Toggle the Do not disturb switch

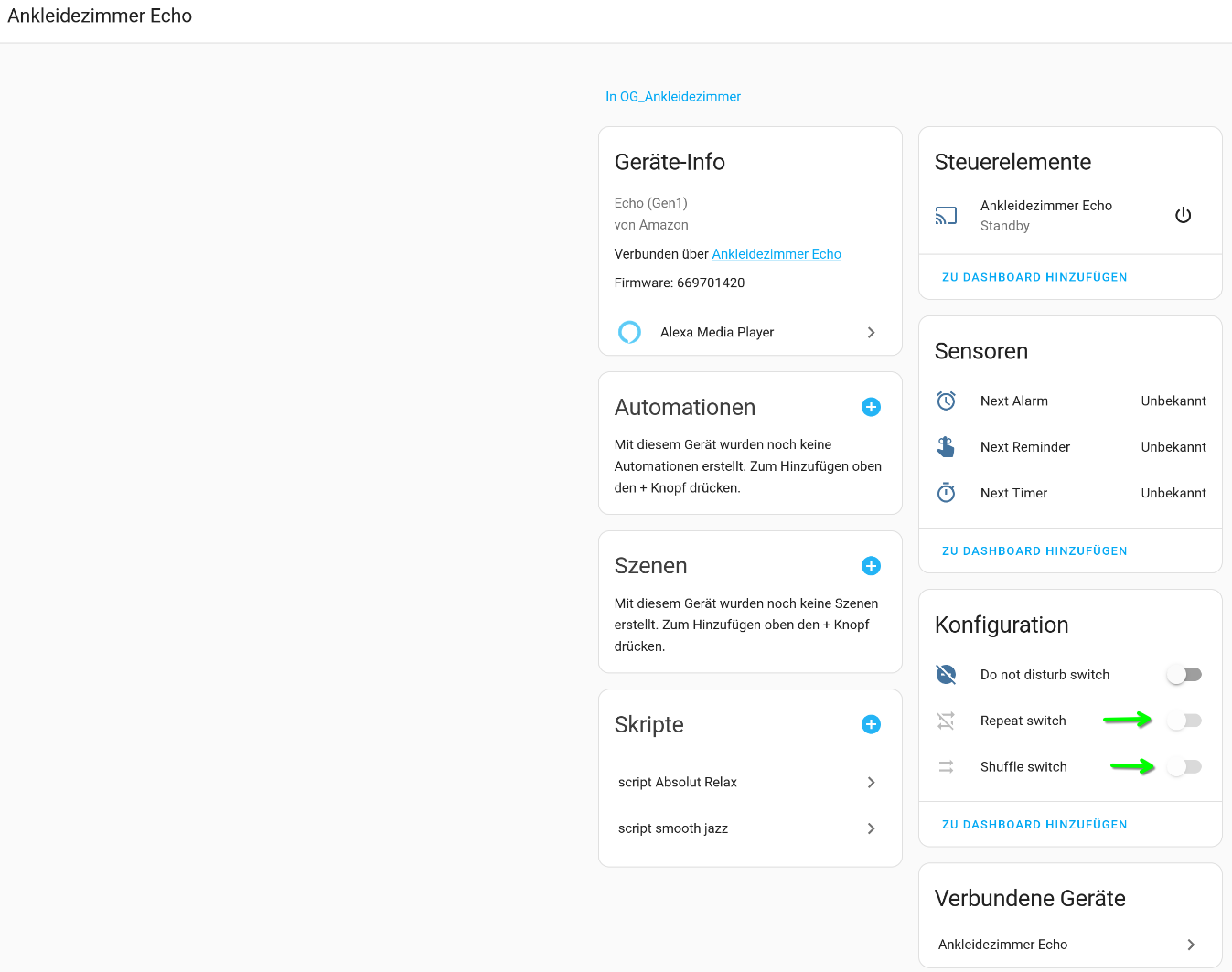pos(1184,675)
